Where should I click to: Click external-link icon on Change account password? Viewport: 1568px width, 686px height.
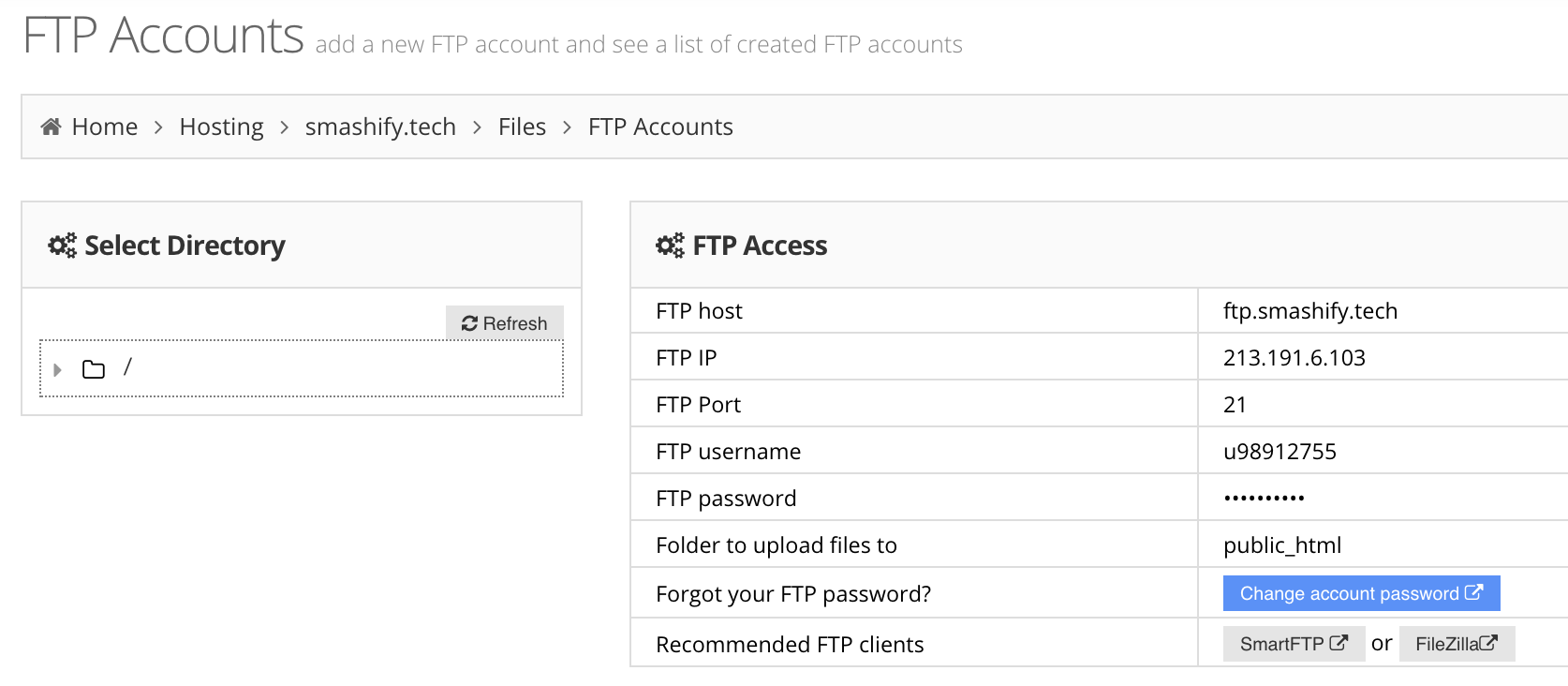coord(1474,592)
